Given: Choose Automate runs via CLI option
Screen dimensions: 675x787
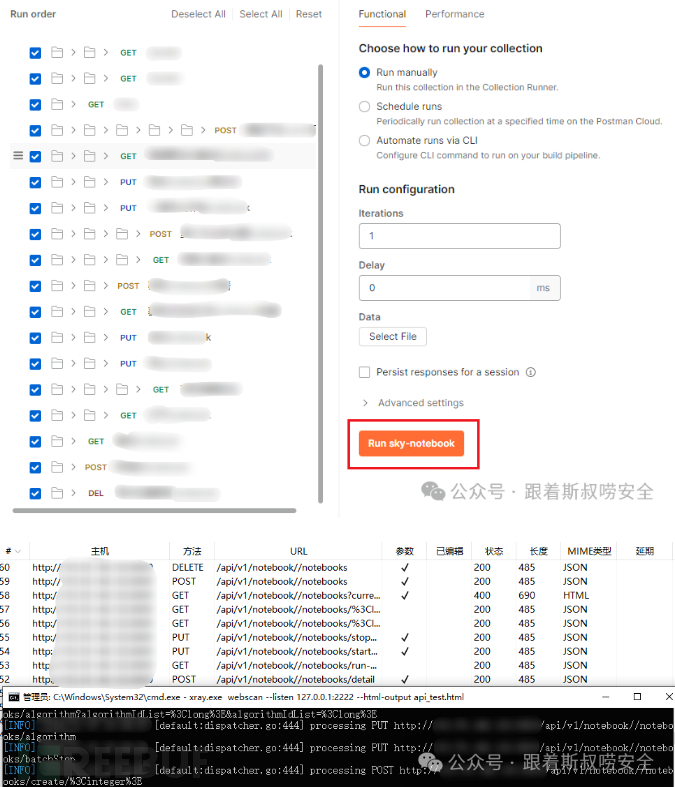Looking at the screenshot, I should [x=365, y=141].
